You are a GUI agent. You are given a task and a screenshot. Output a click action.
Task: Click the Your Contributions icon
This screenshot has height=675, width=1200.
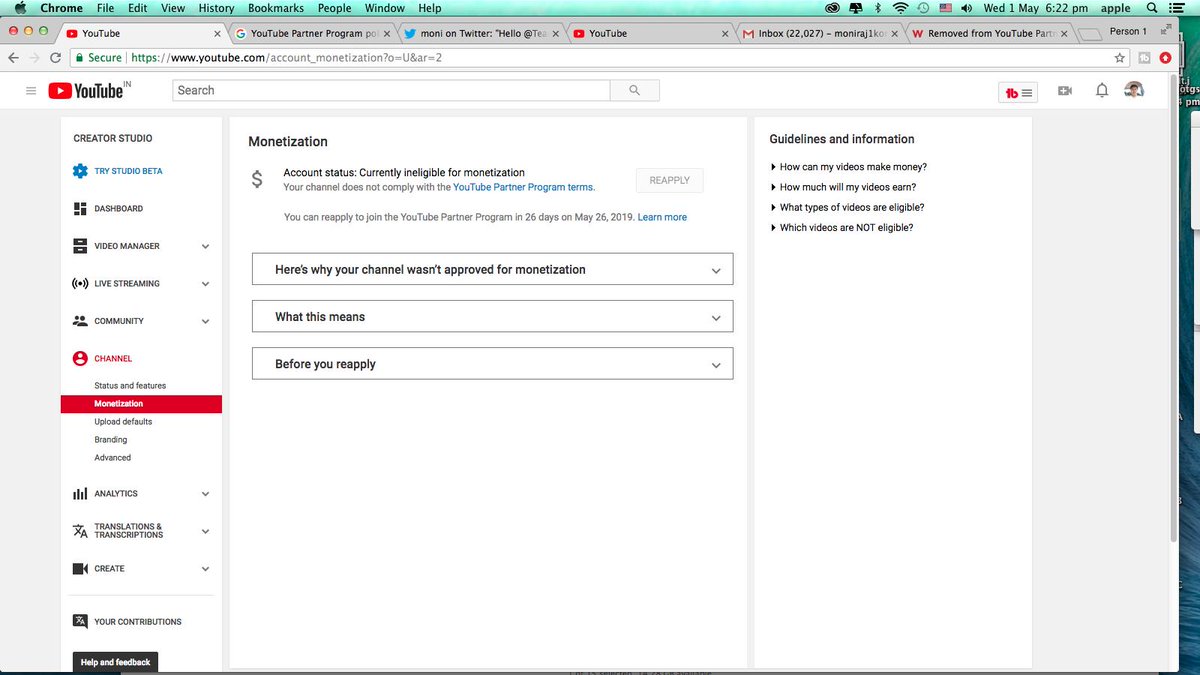click(x=80, y=621)
